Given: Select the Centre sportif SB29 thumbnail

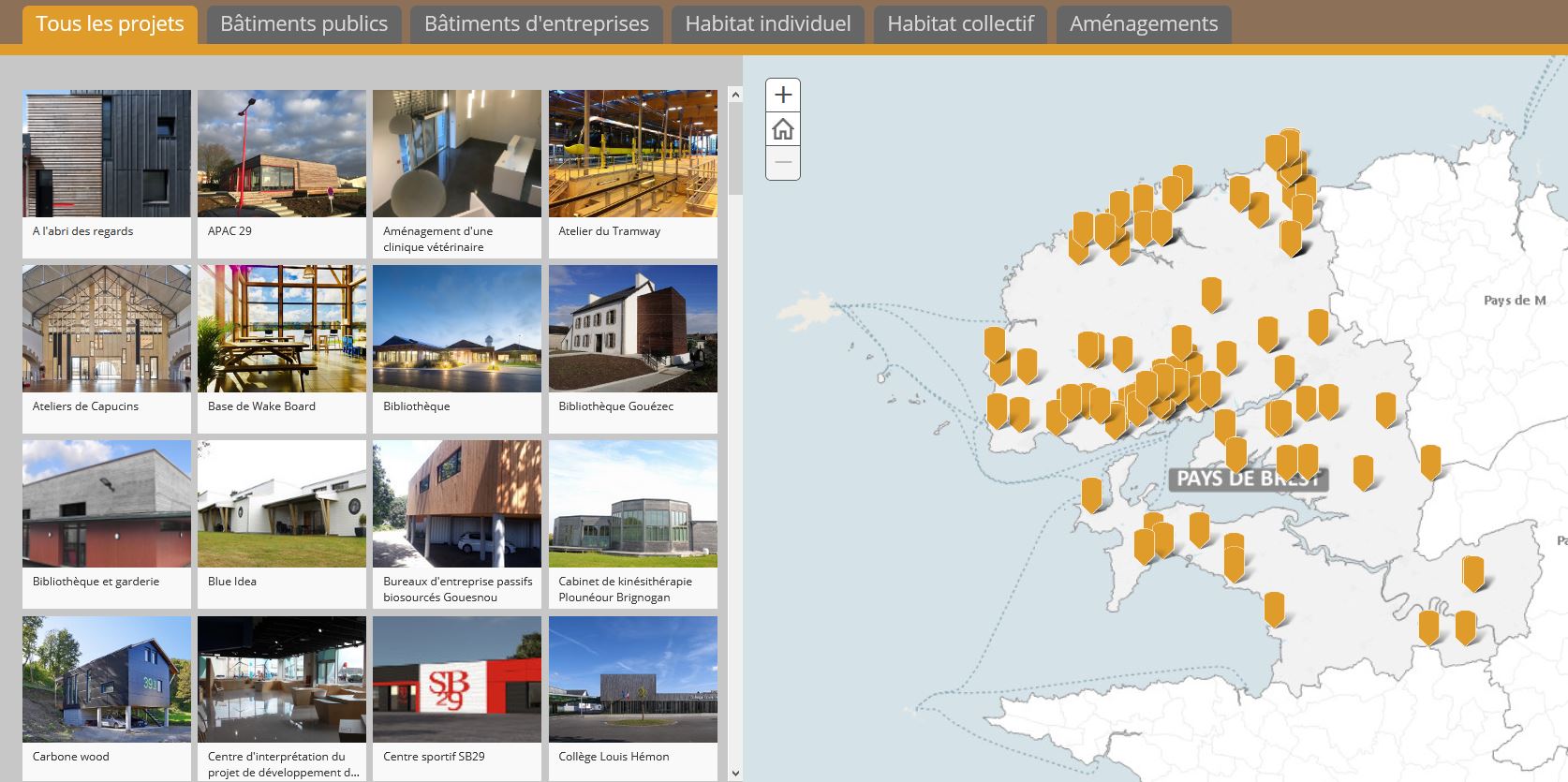Looking at the screenshot, I should pyautogui.click(x=457, y=680).
